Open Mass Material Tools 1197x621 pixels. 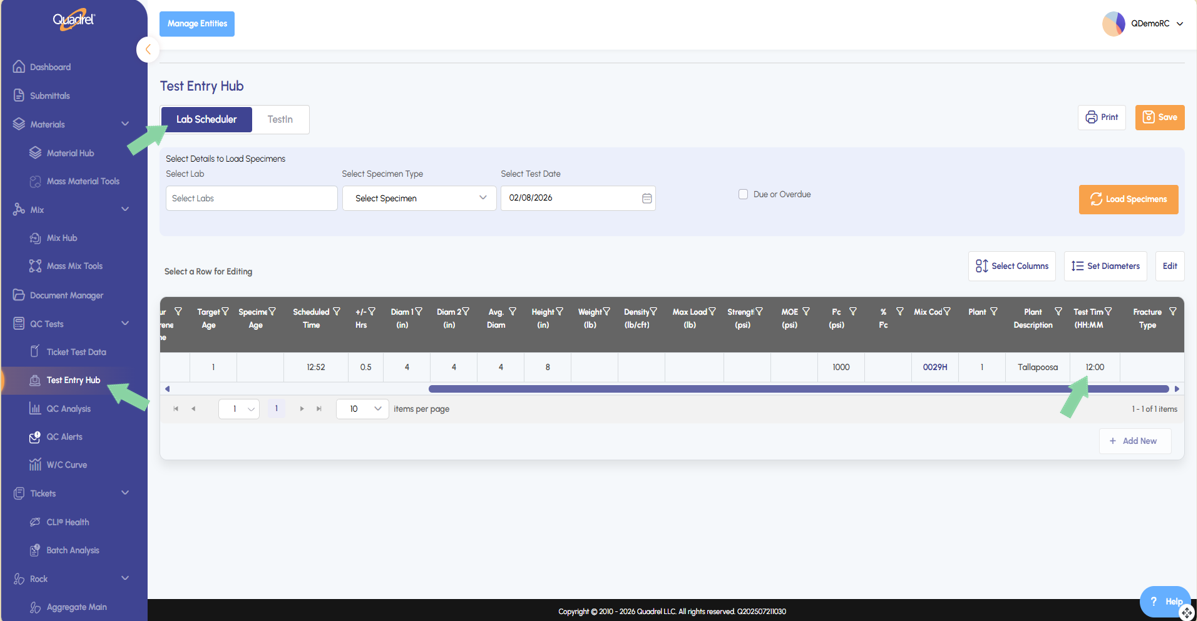tap(82, 181)
